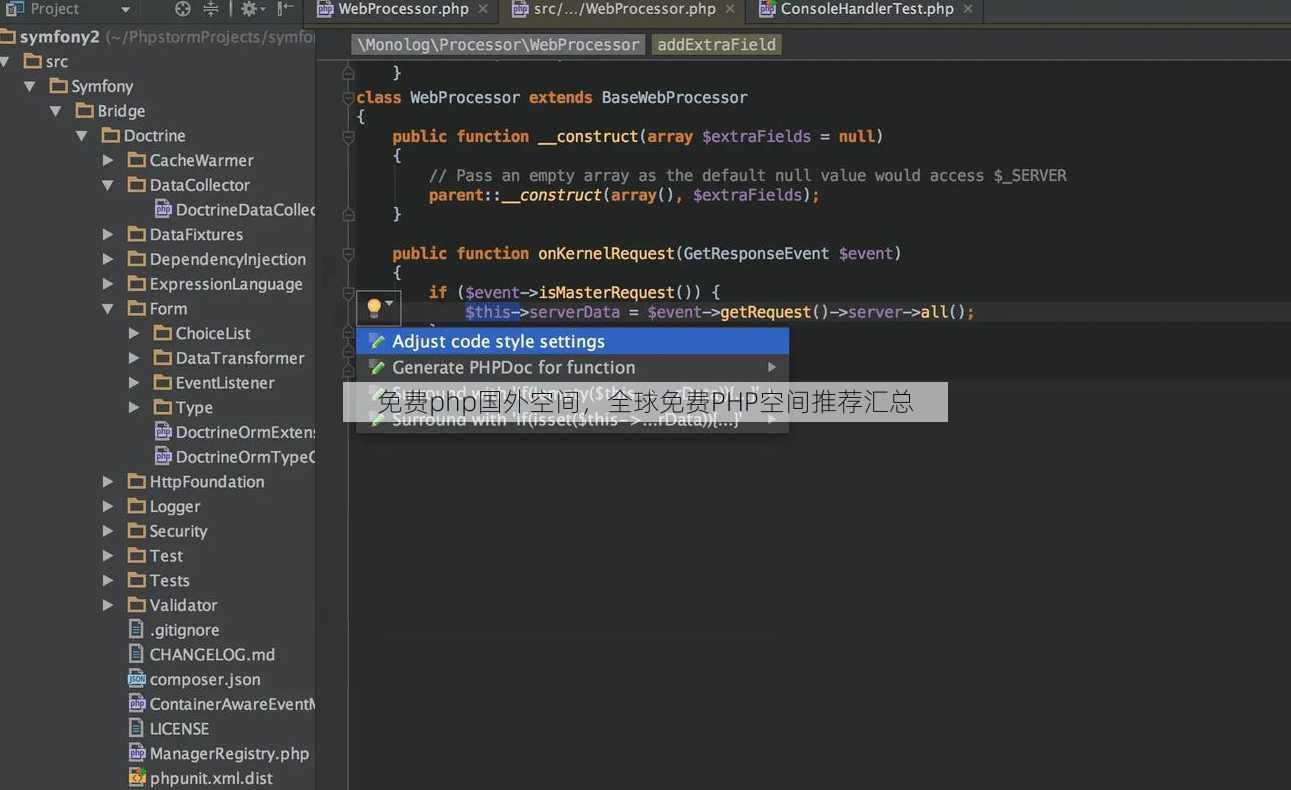Click the fold marker beside onKernelRequest function

pyautogui.click(x=348, y=254)
